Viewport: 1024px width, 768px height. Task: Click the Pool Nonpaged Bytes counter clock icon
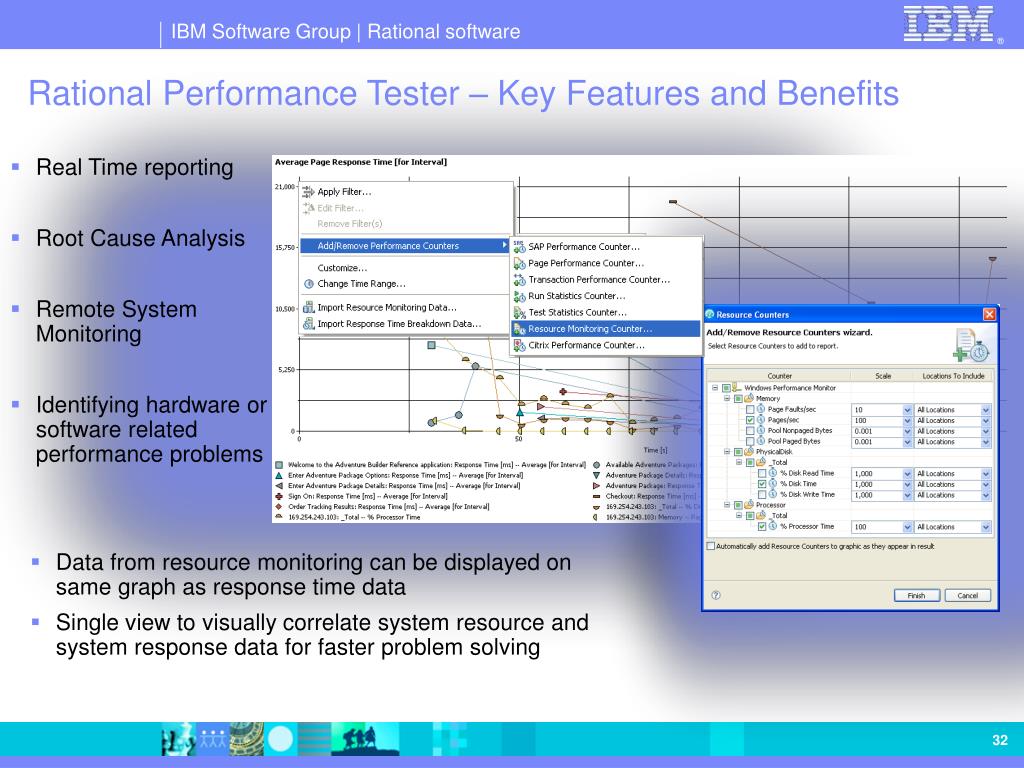(x=761, y=430)
